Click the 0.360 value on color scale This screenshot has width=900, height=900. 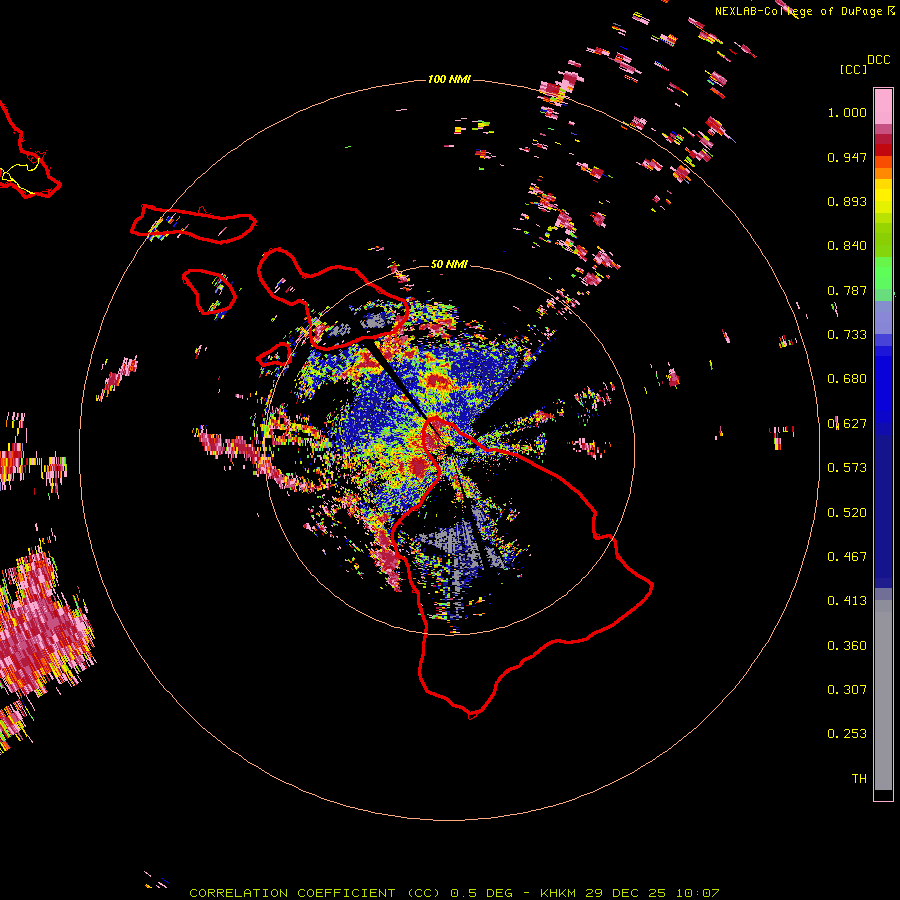[x=847, y=646]
